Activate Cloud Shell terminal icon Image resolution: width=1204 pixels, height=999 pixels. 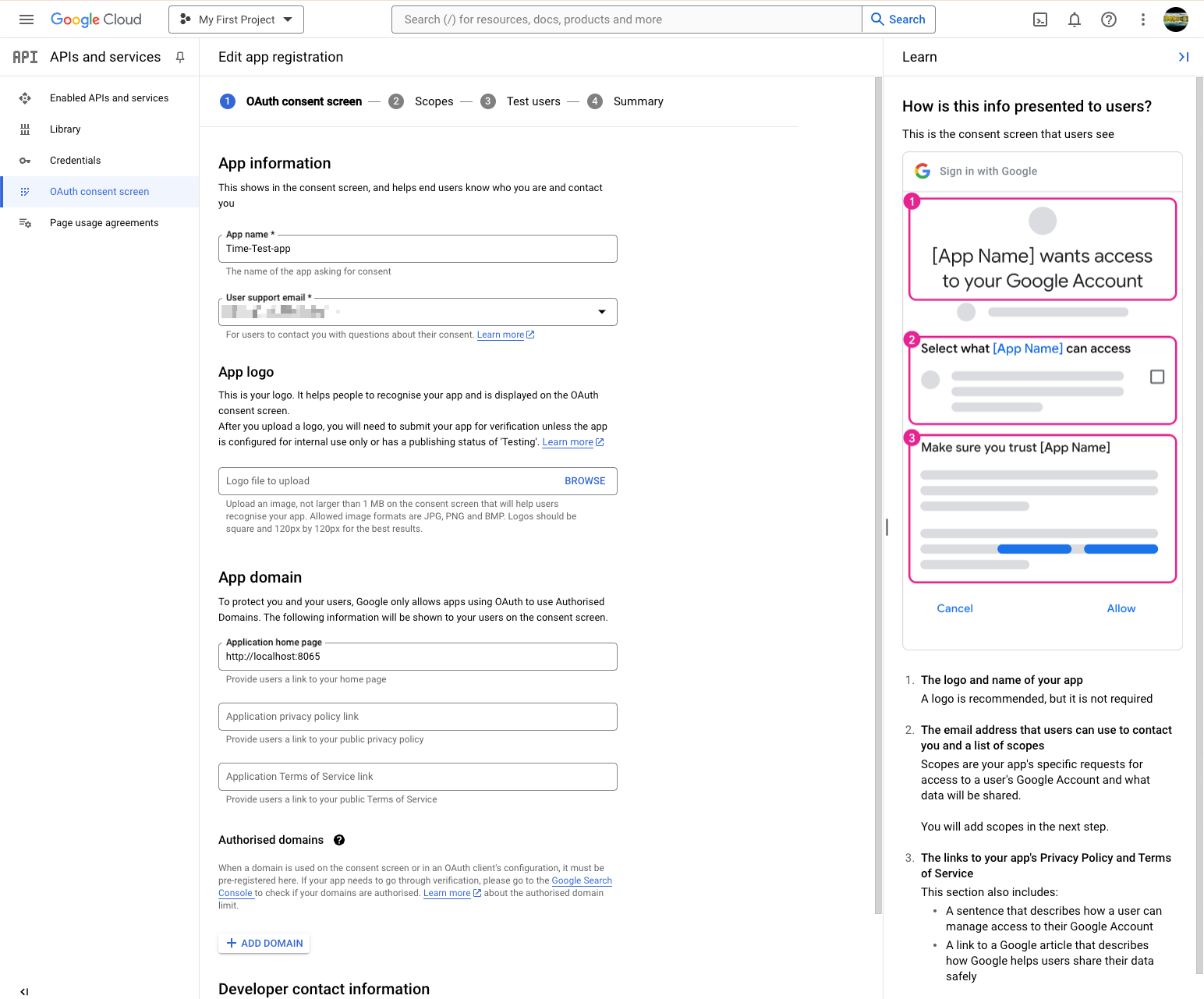pyautogui.click(x=1040, y=19)
